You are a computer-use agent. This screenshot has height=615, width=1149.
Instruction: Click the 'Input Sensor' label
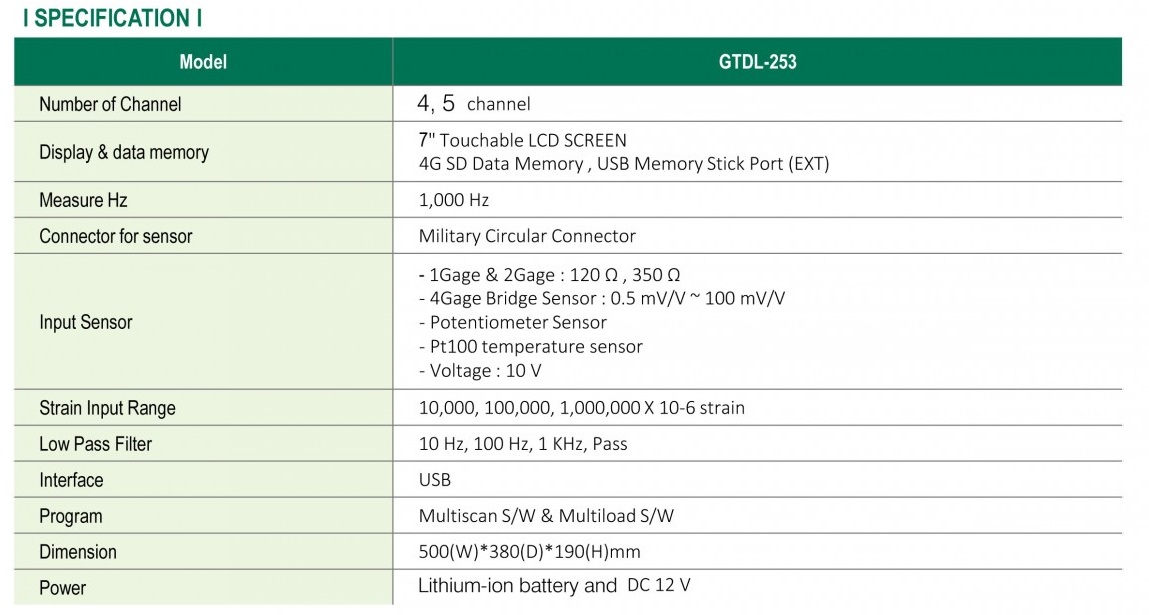(86, 323)
